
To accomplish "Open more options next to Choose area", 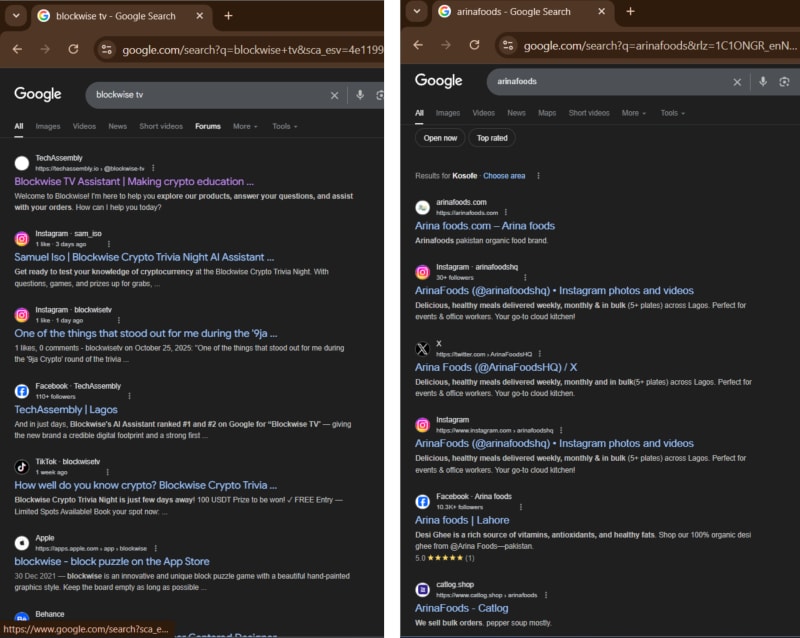I will pos(538,176).
